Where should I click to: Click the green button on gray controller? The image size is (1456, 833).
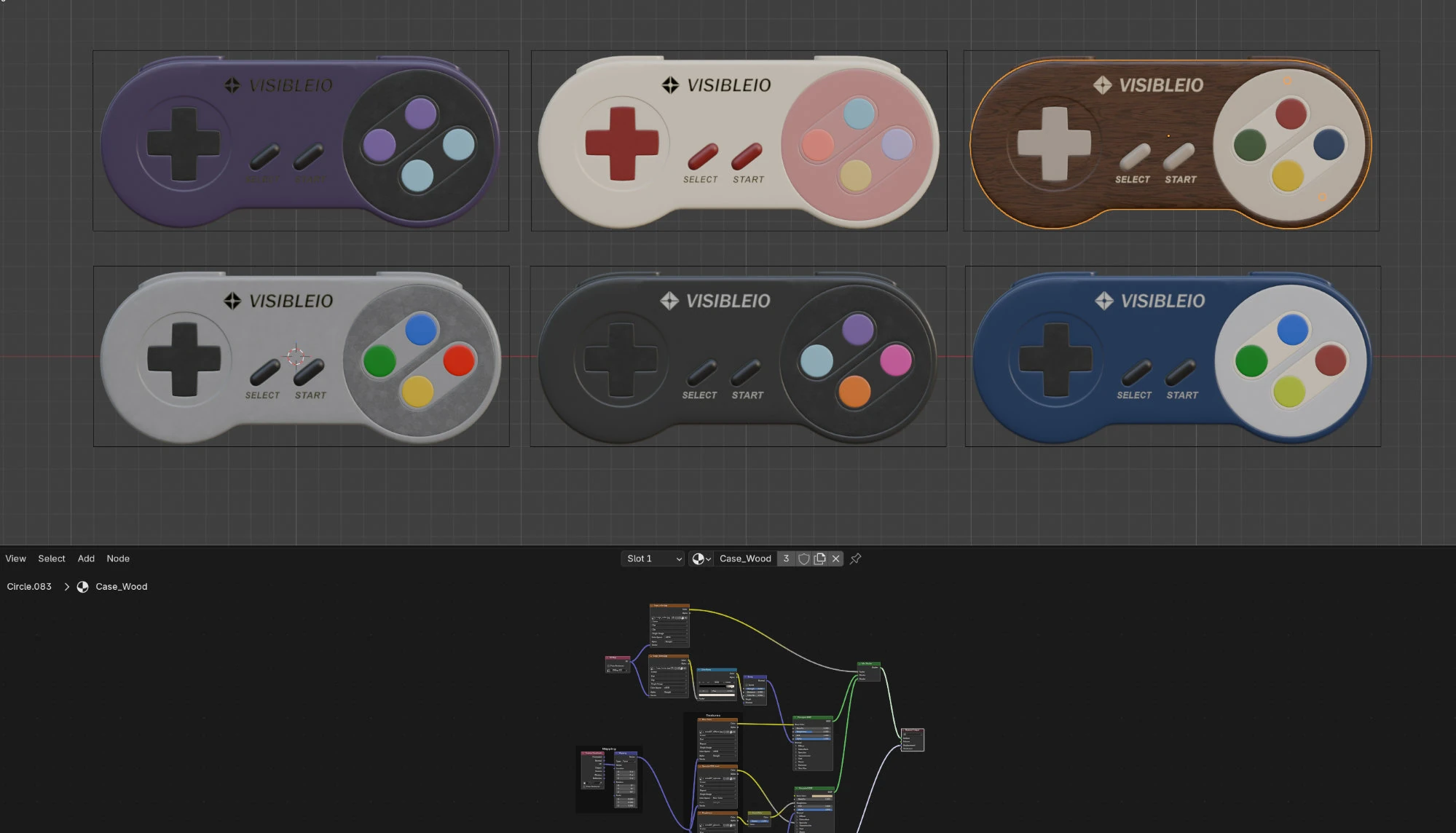click(379, 360)
